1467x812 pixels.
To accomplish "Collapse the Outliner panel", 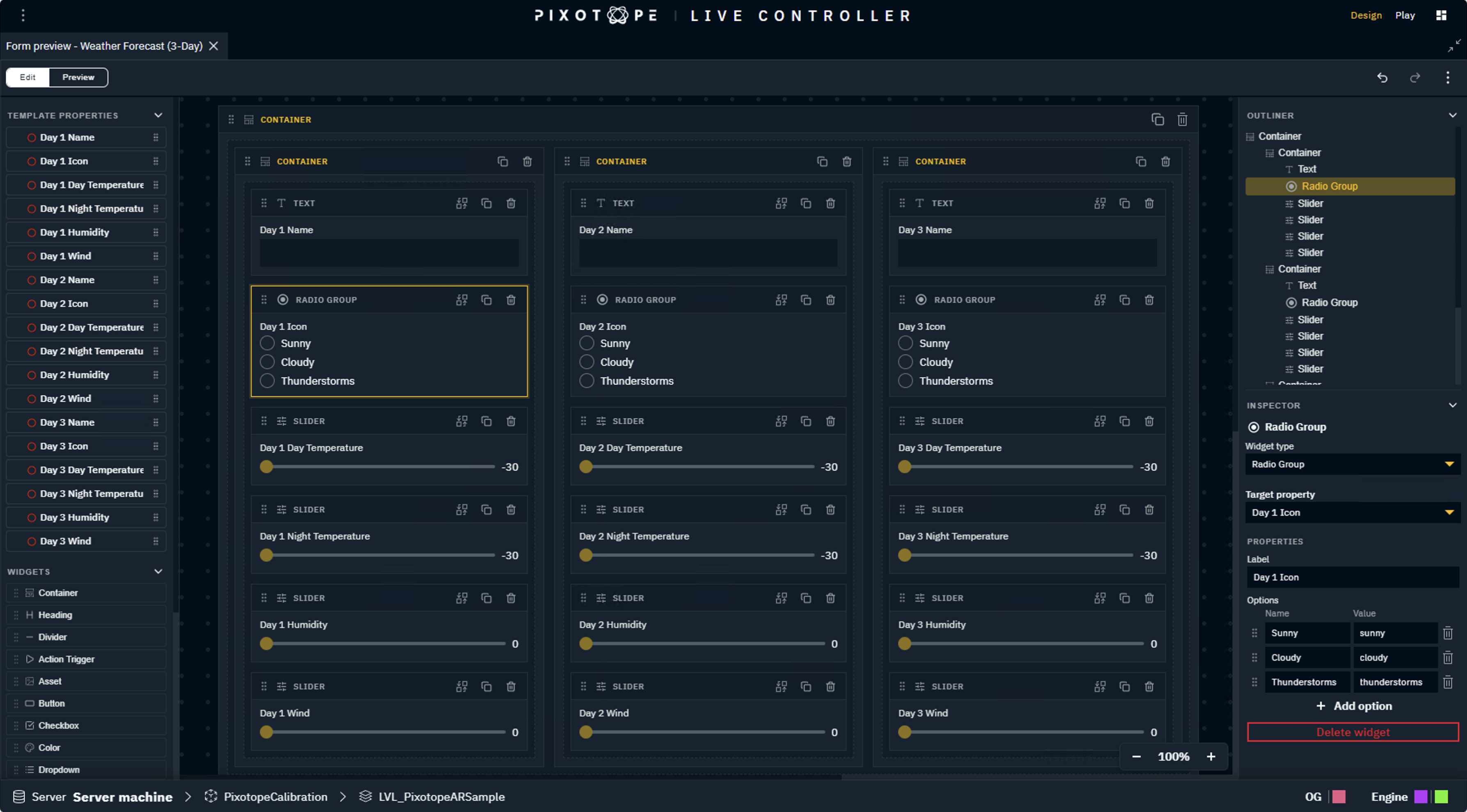I will [x=1453, y=116].
